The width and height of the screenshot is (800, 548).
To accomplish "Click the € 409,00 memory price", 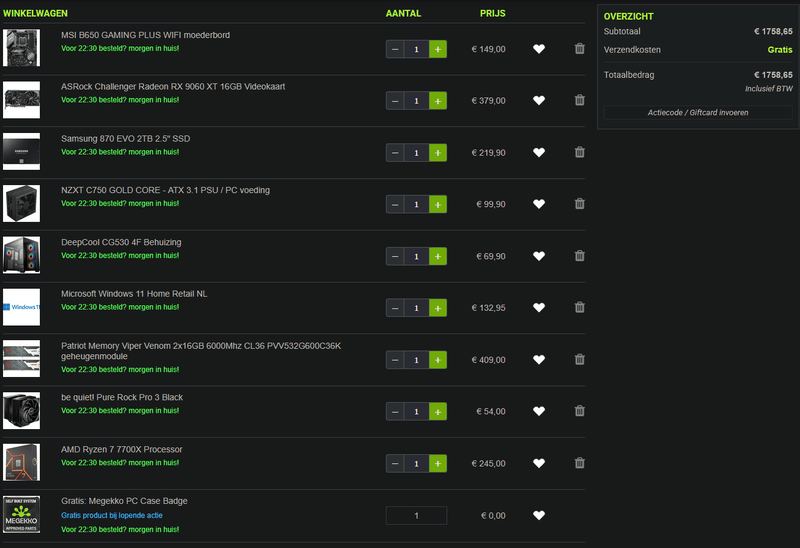I will point(489,360).
